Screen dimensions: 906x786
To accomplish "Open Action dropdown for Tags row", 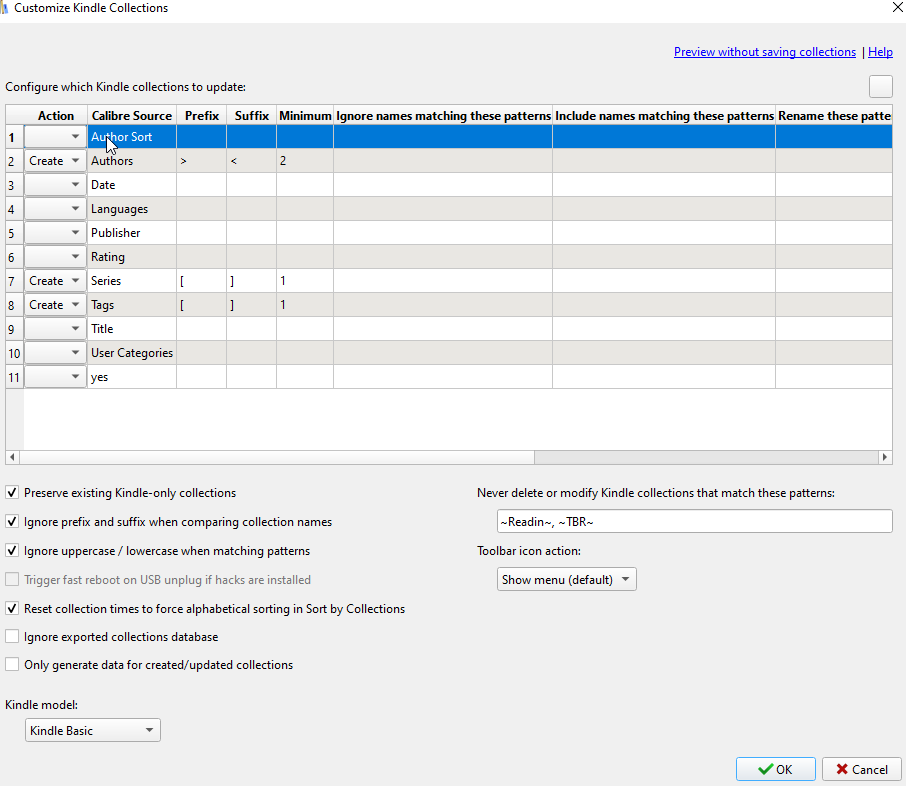I will tap(55, 305).
